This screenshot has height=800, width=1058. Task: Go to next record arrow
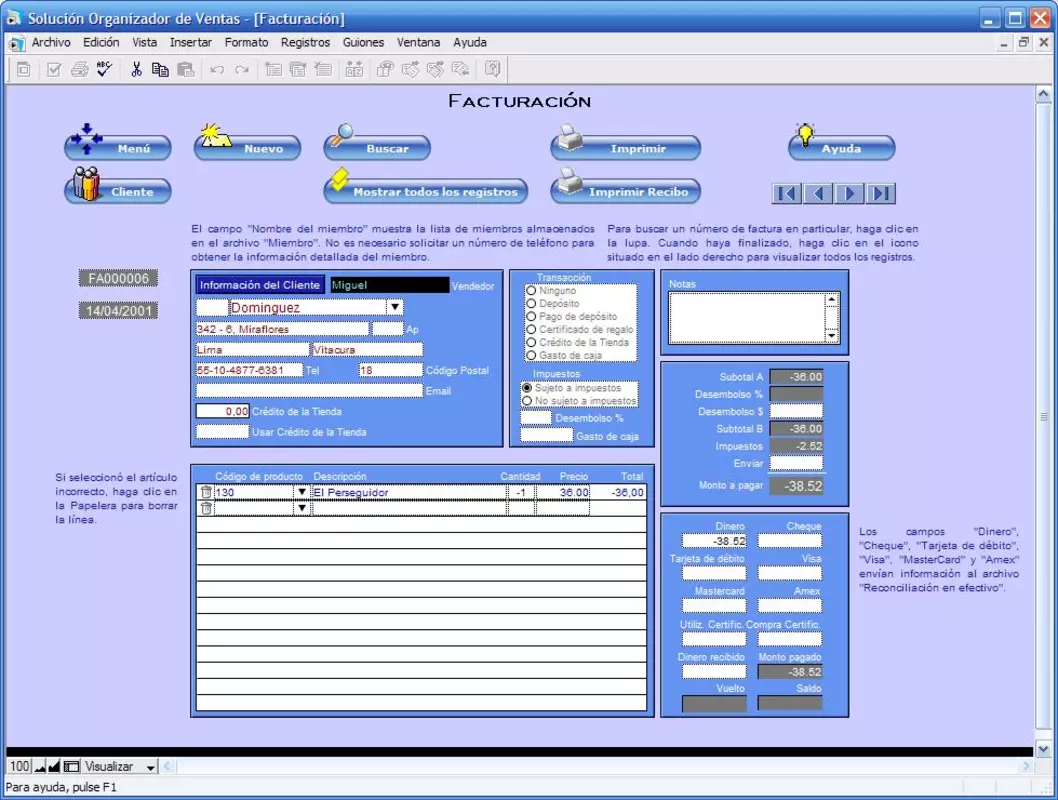click(x=850, y=194)
